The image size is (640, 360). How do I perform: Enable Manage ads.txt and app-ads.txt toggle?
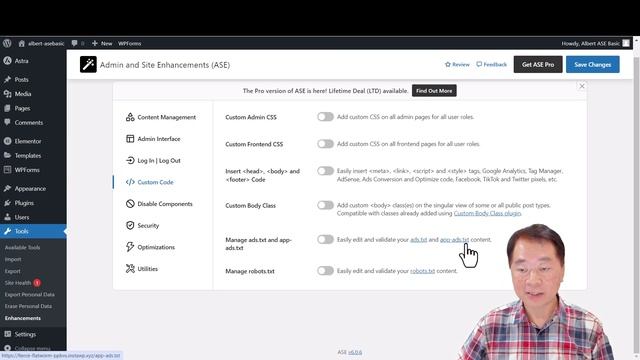click(x=325, y=239)
